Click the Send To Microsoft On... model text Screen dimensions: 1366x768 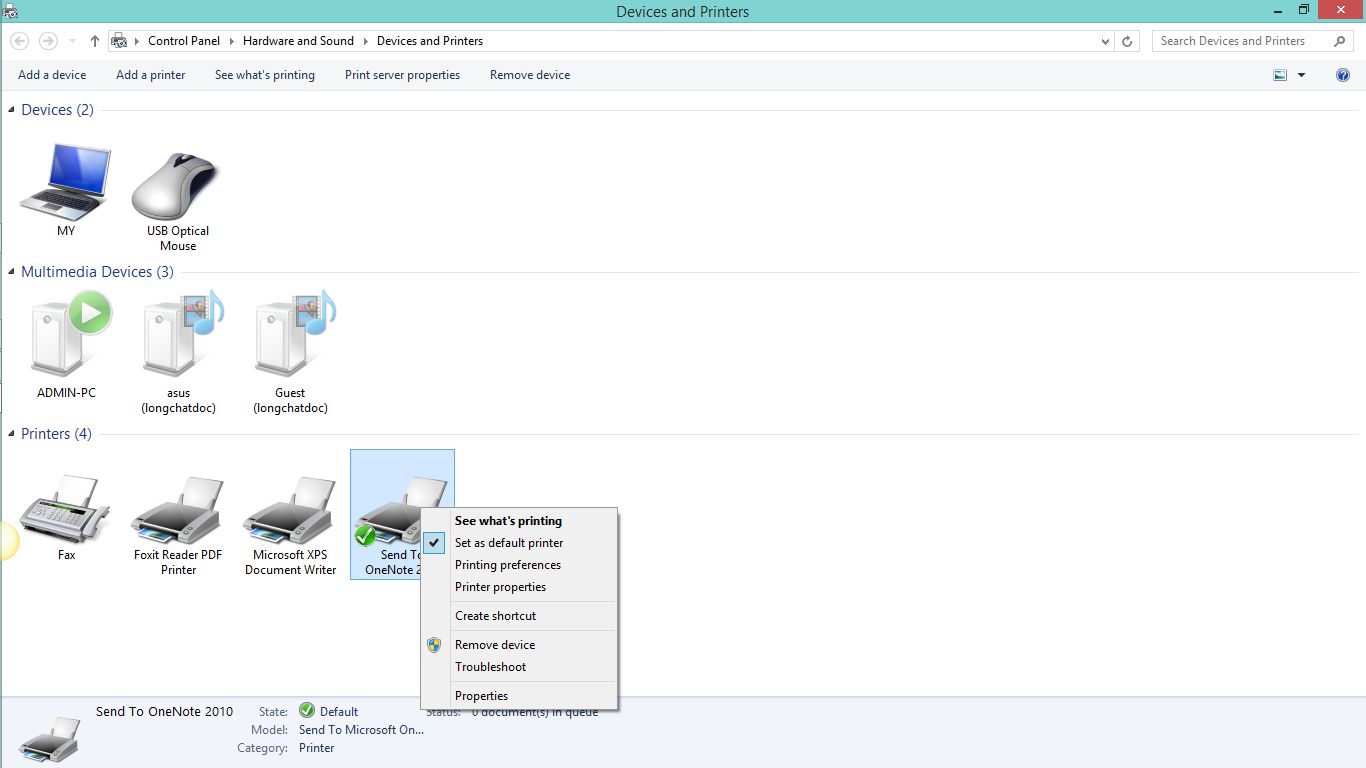pos(362,730)
